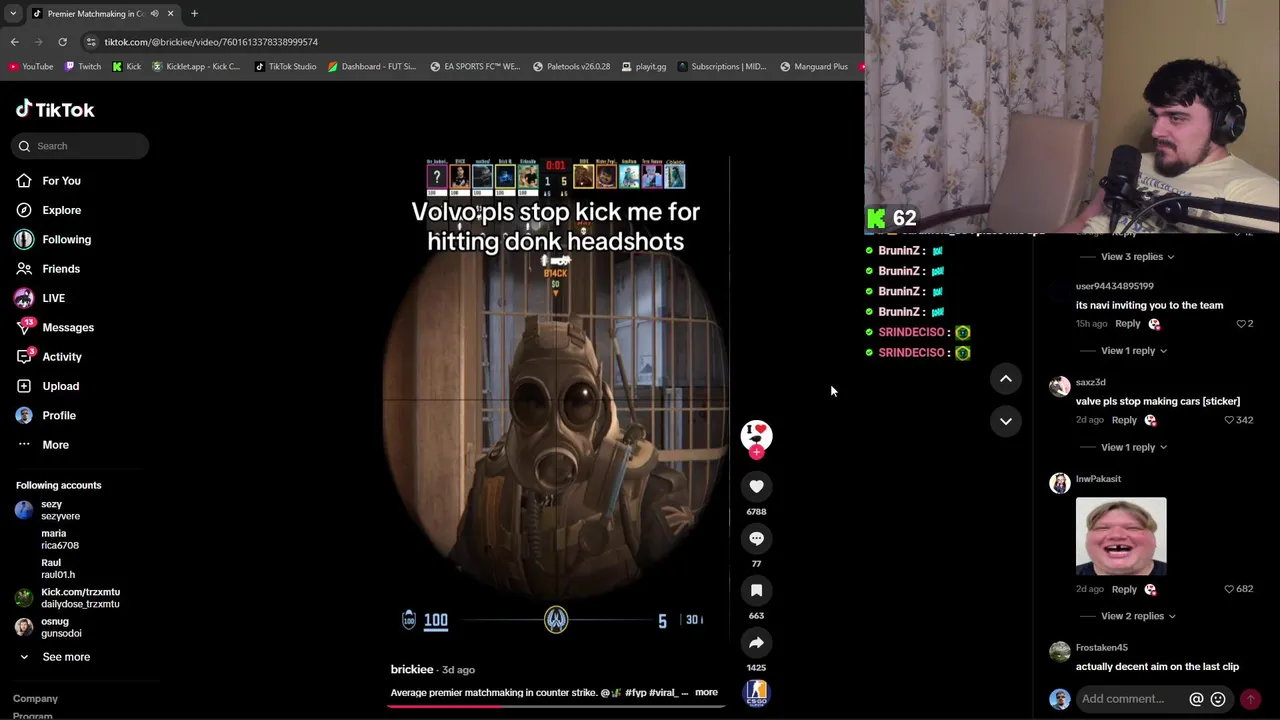The height and width of the screenshot is (720, 1280).
Task: Share the video with arrow icon
Action: [756, 642]
